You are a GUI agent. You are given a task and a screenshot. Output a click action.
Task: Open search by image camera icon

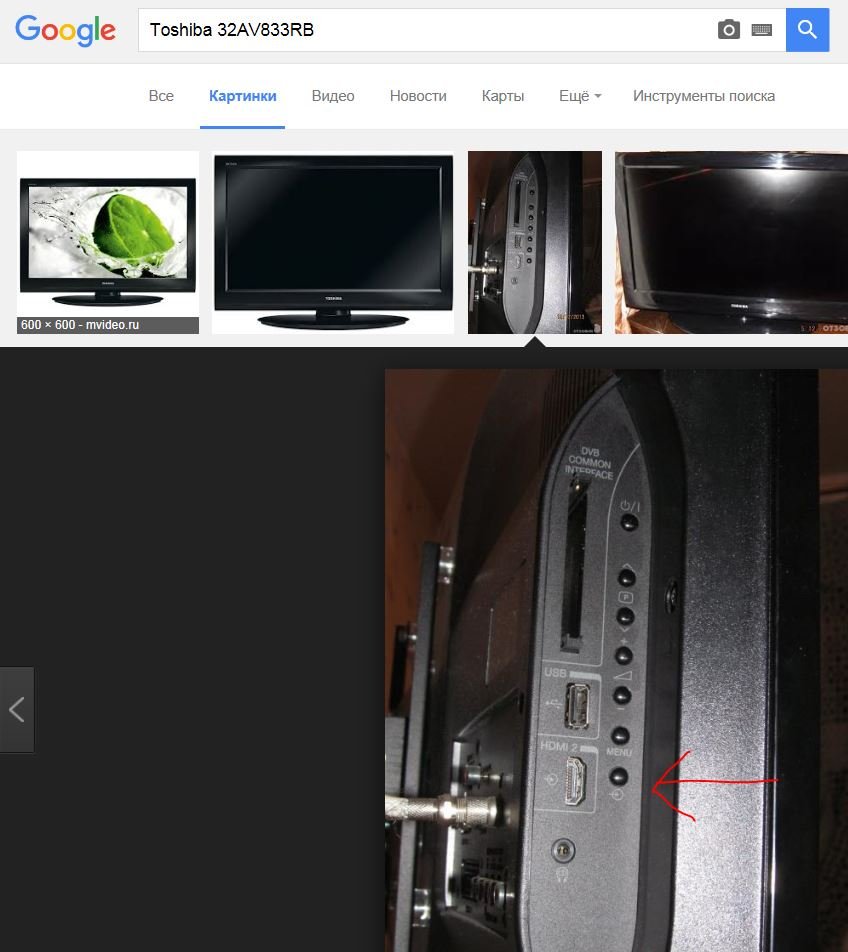728,29
